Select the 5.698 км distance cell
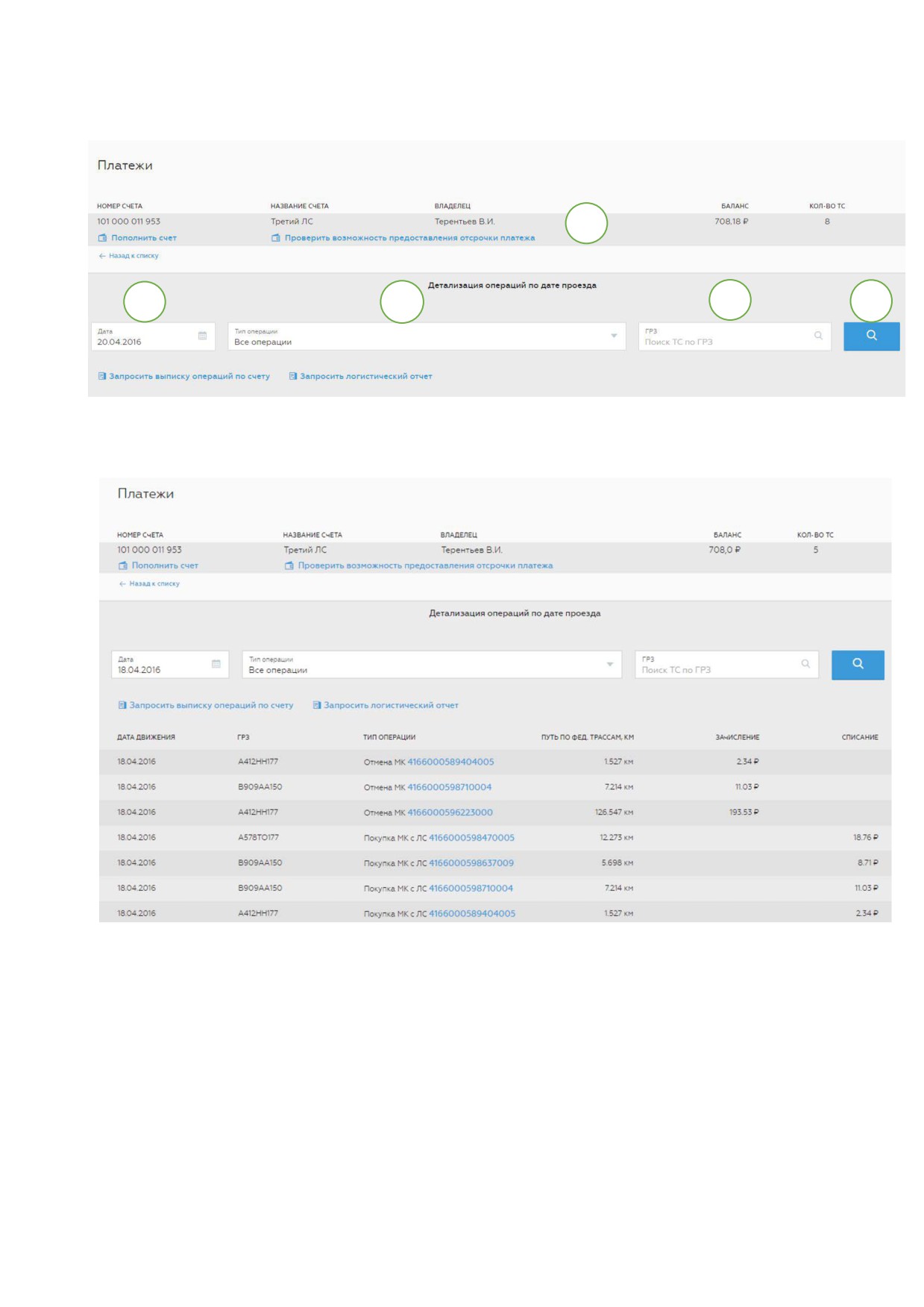This screenshot has height=1307, width=924. [617, 863]
